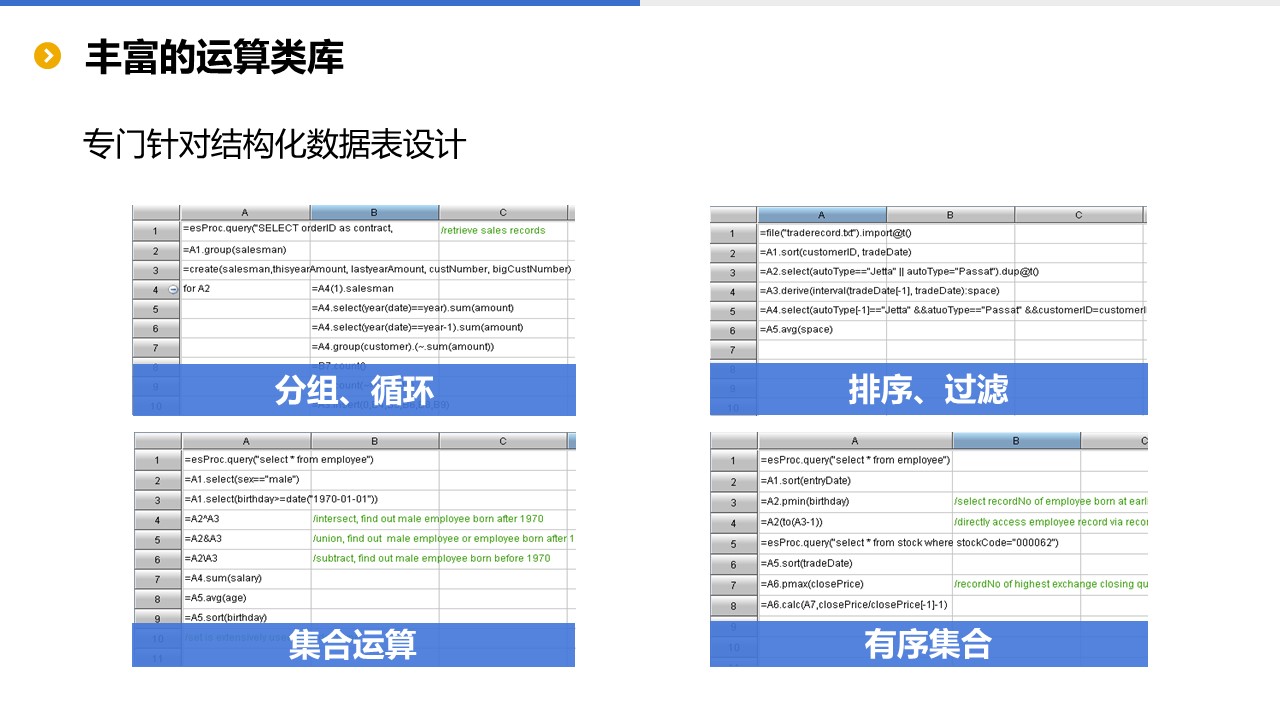Image resolution: width=1280 pixels, height=720 pixels.
Task: Select row header 9 beside '=A5.sort(birthday)'
Action: coord(157,617)
